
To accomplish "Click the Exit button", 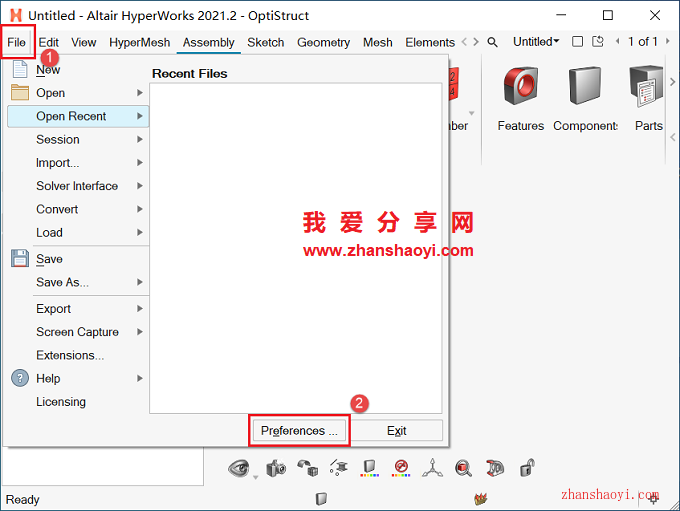I will 397,431.
